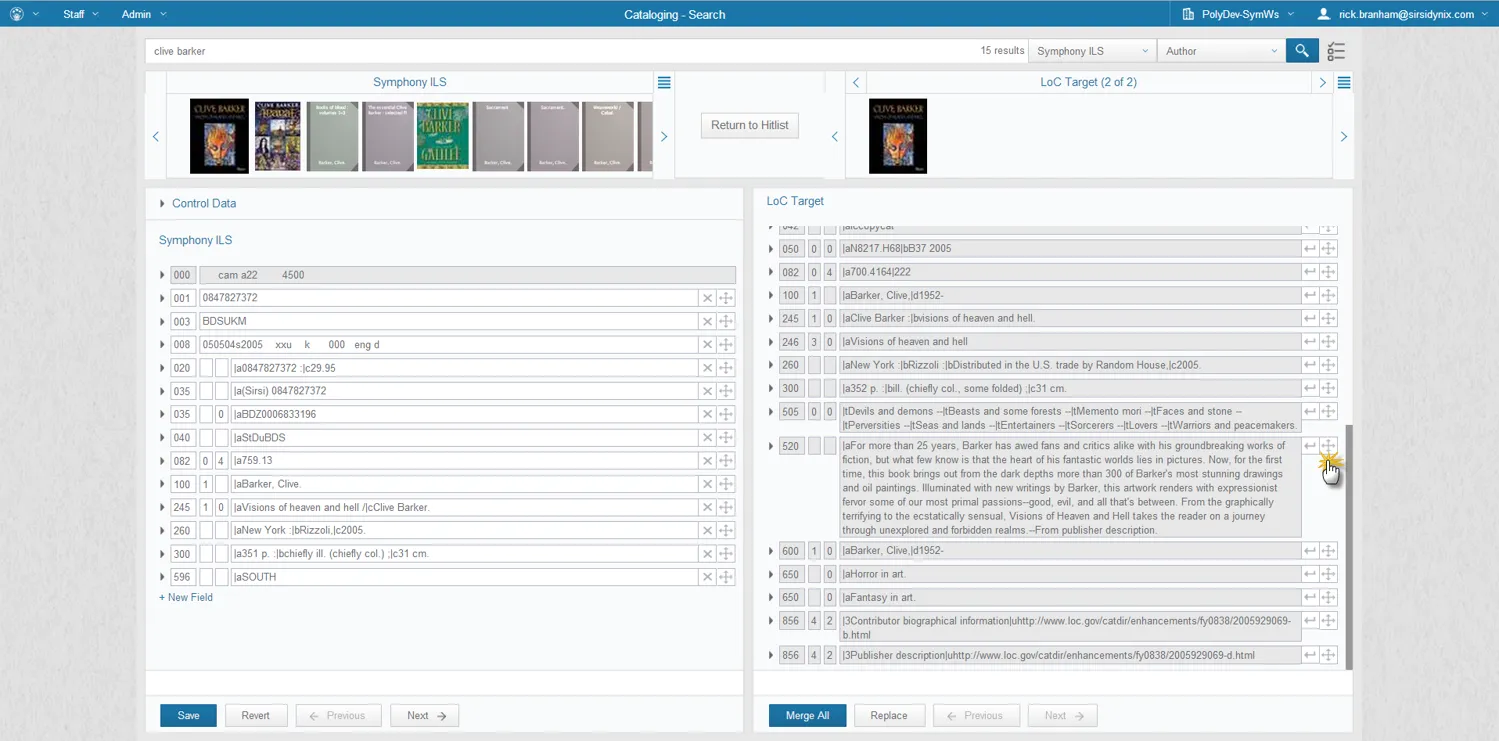Viewport: 1499px width, 741px height.
Task: Select the Galilee book cover thumbnail
Action: click(x=443, y=136)
